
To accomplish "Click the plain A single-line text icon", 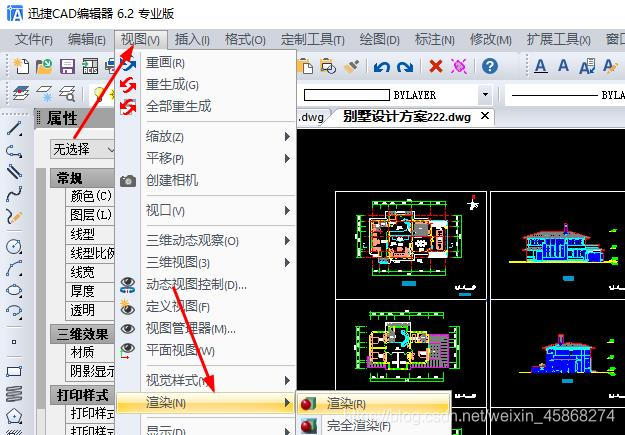I will click(x=563, y=65).
